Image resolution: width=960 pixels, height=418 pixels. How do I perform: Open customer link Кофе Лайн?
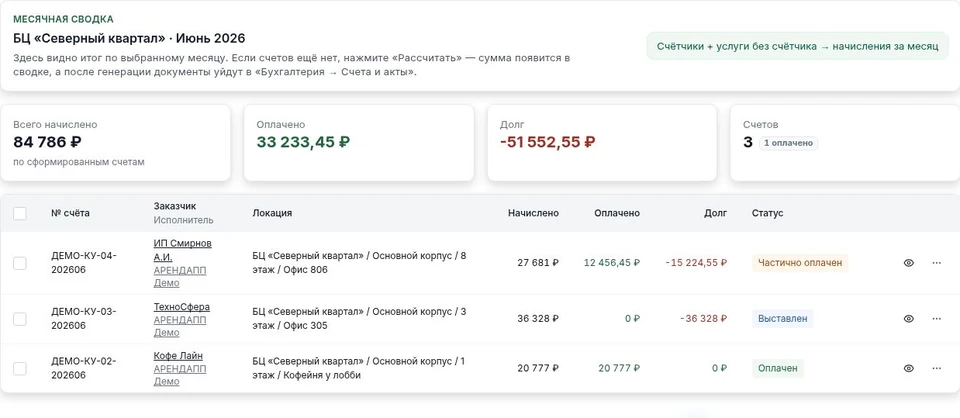pyautogui.click(x=178, y=356)
